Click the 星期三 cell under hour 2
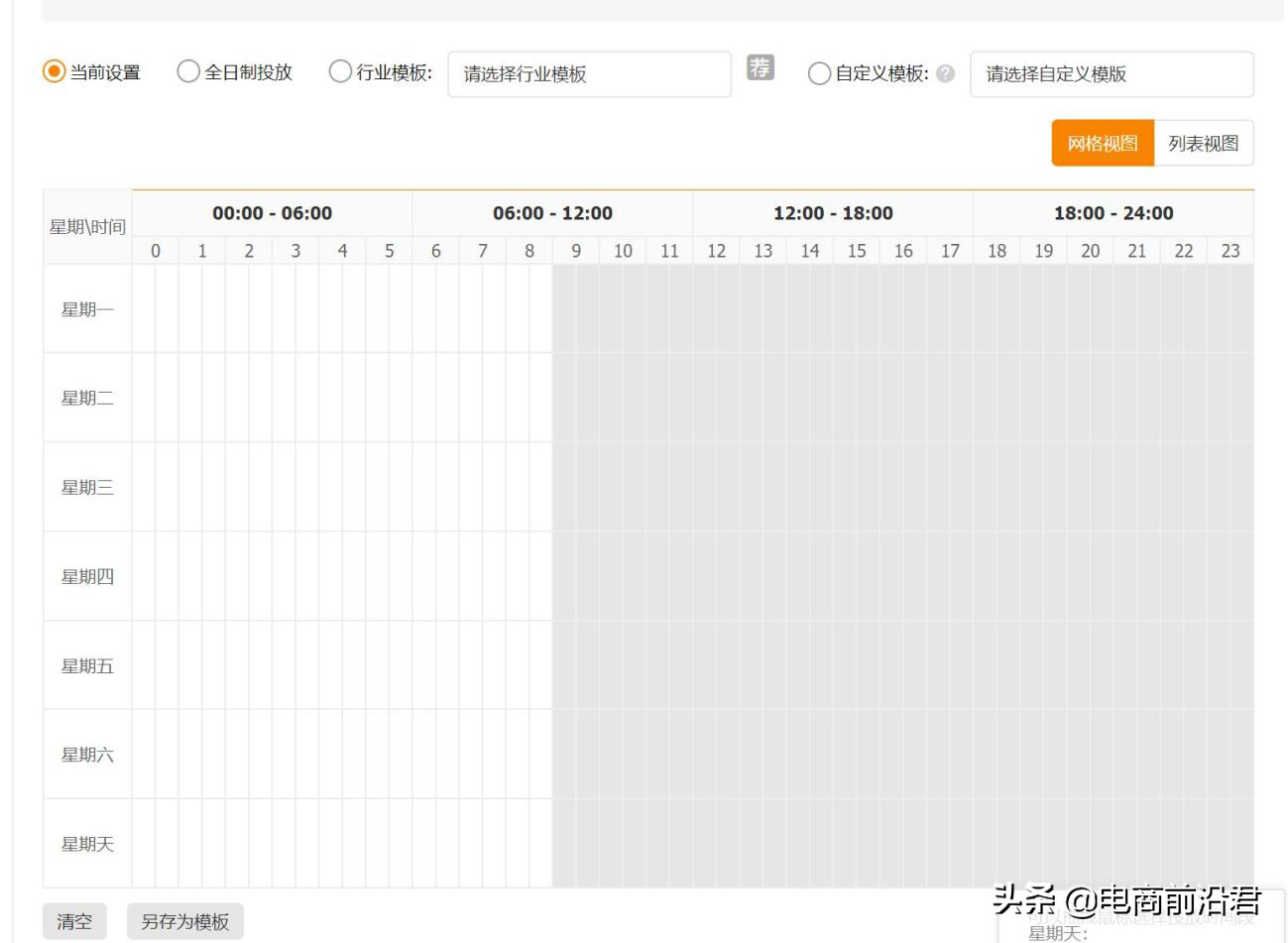 click(x=249, y=487)
